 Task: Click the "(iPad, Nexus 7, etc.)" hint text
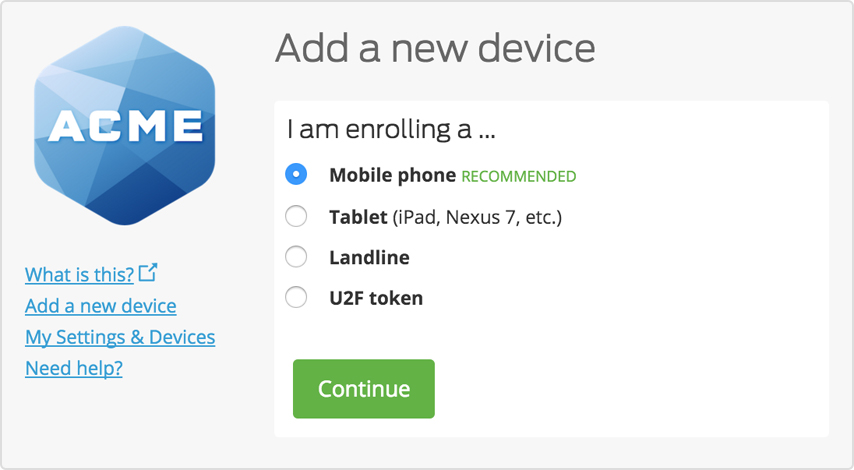[476, 216]
